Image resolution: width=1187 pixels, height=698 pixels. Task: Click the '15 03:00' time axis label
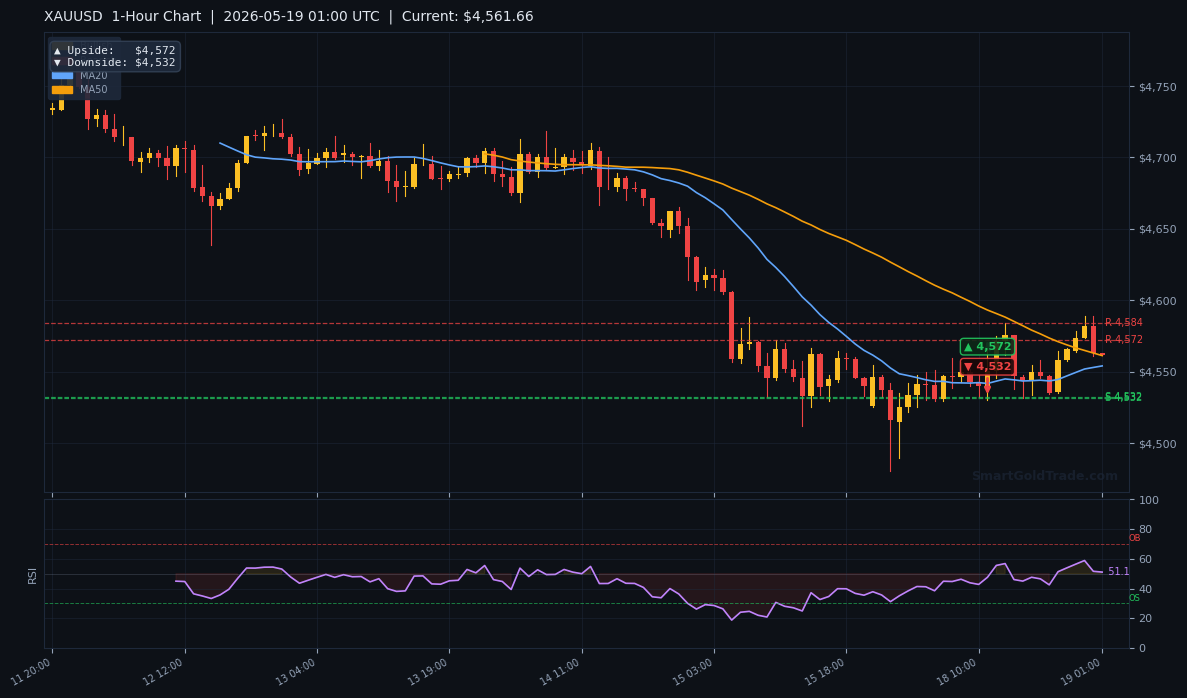[693, 671]
